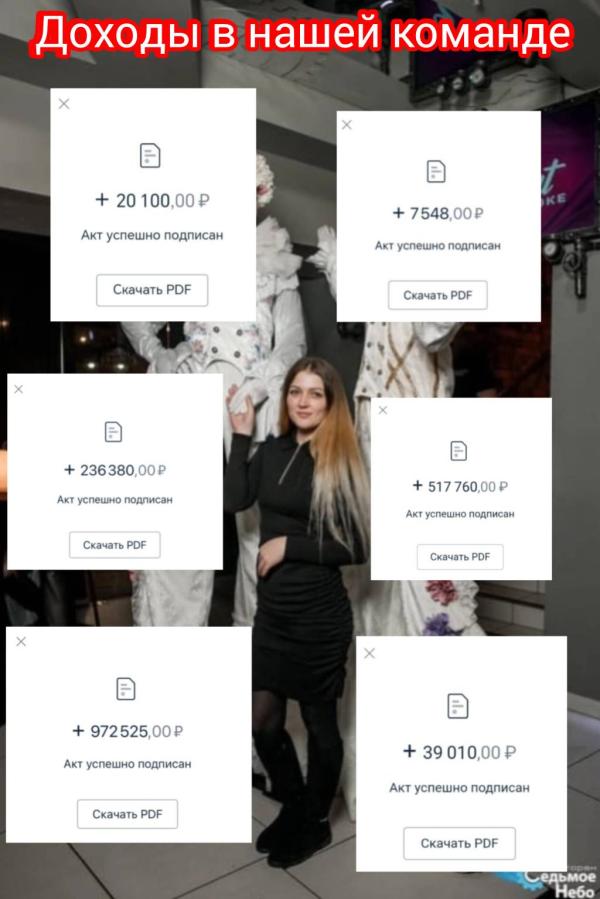
Task: Click the document icon above 236 380,00 ₽
Action: tap(114, 432)
